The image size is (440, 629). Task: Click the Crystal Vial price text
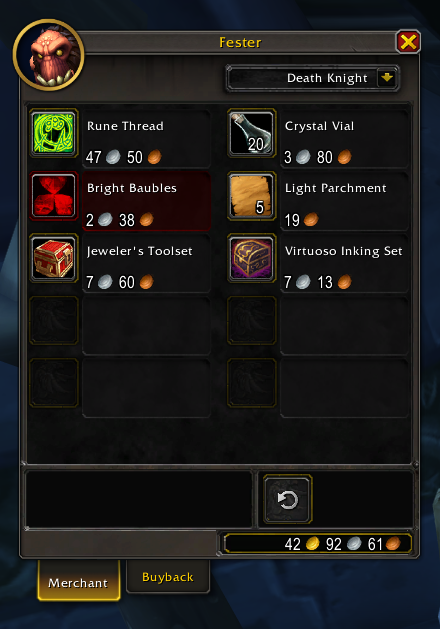tap(318, 157)
